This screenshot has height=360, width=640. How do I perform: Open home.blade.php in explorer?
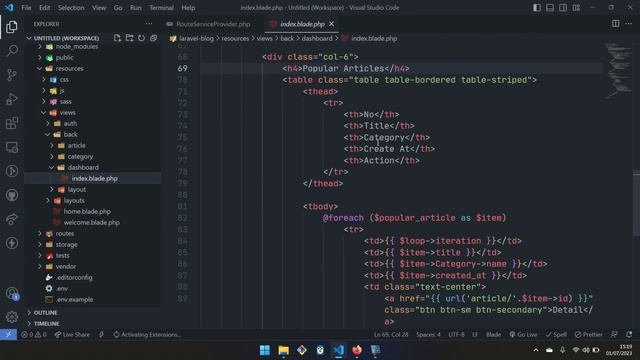(x=87, y=211)
